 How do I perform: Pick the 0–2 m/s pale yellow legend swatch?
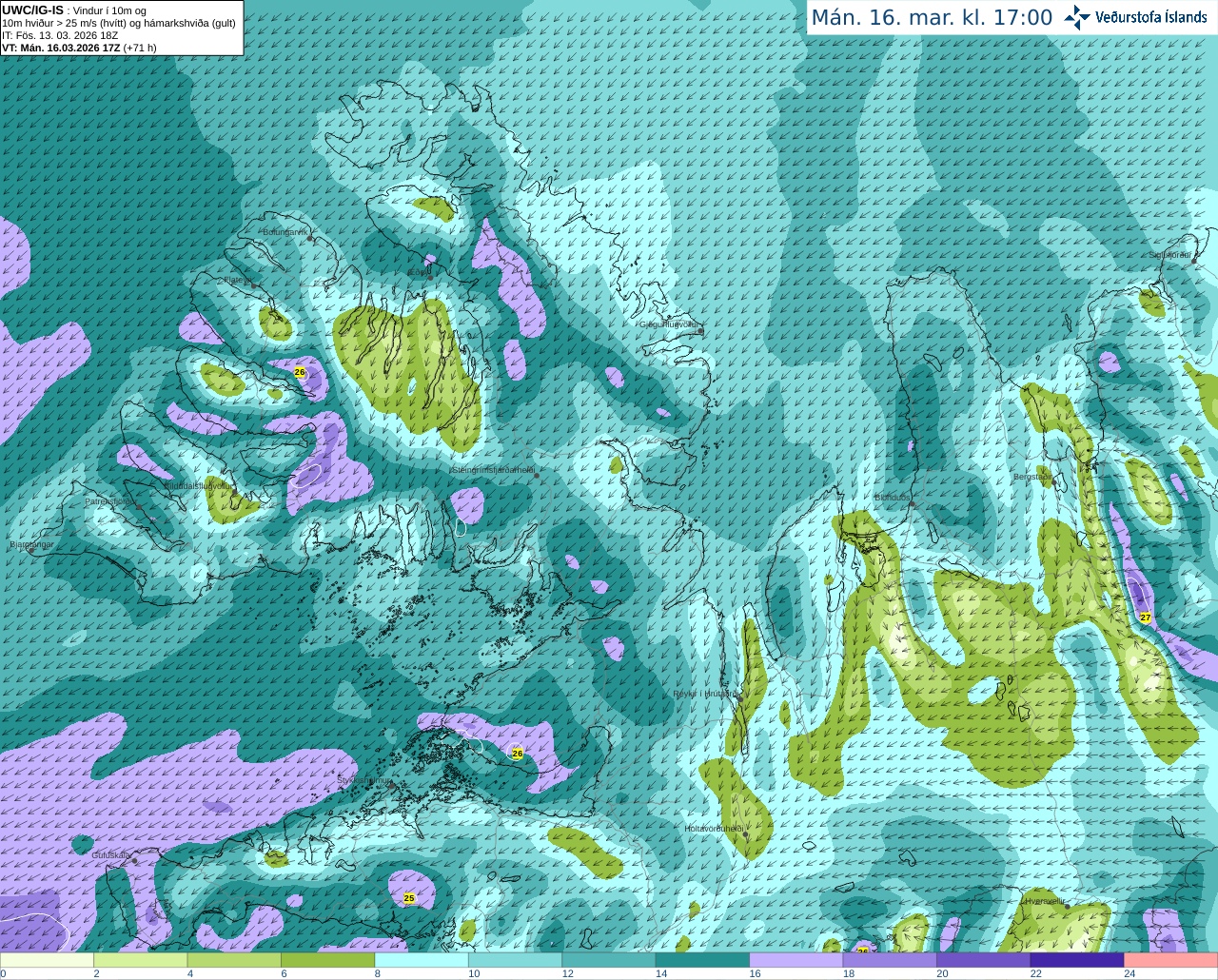(47, 960)
